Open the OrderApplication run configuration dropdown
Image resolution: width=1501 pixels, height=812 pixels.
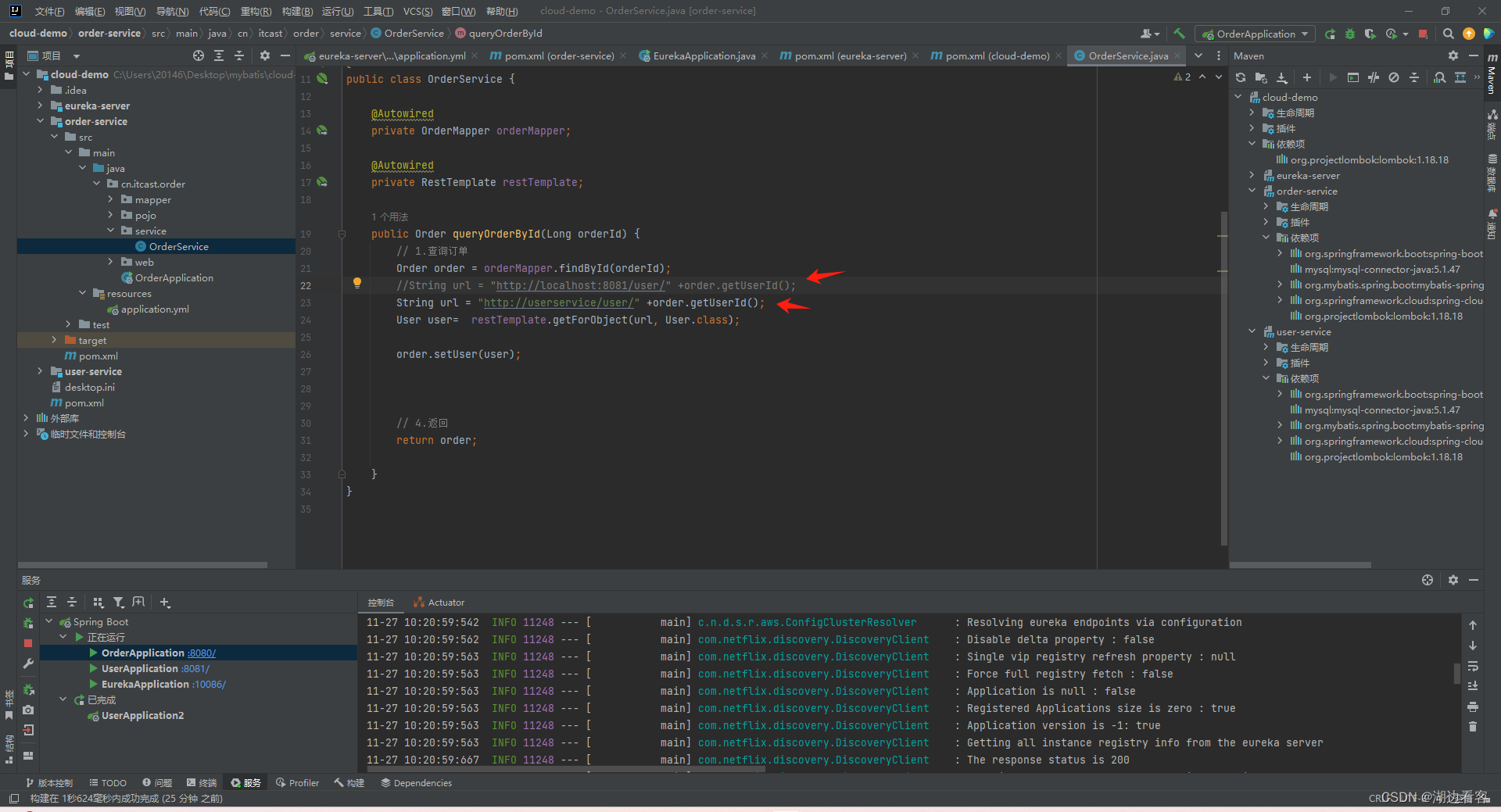[1256, 34]
